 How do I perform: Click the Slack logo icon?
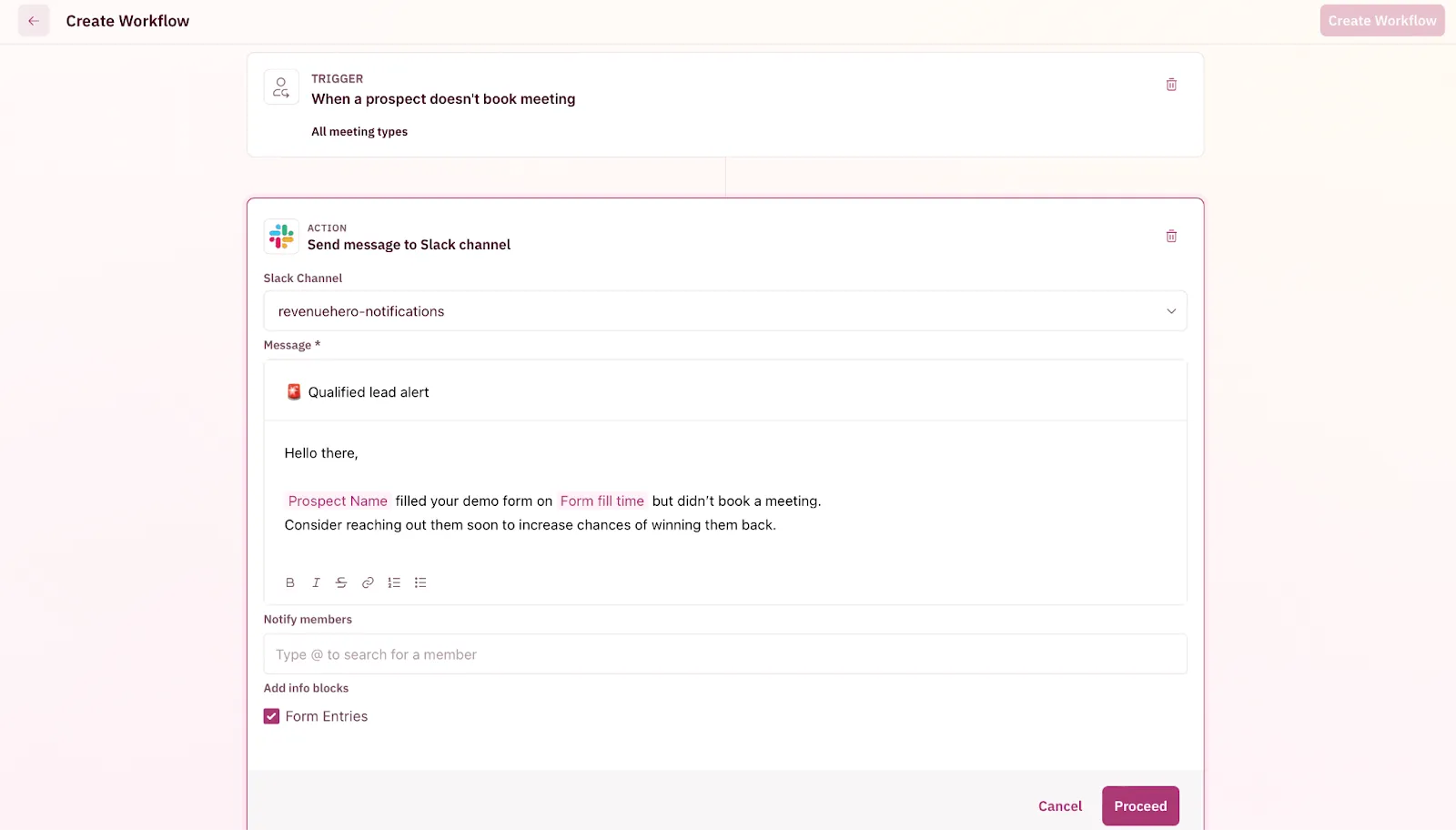pos(281,237)
